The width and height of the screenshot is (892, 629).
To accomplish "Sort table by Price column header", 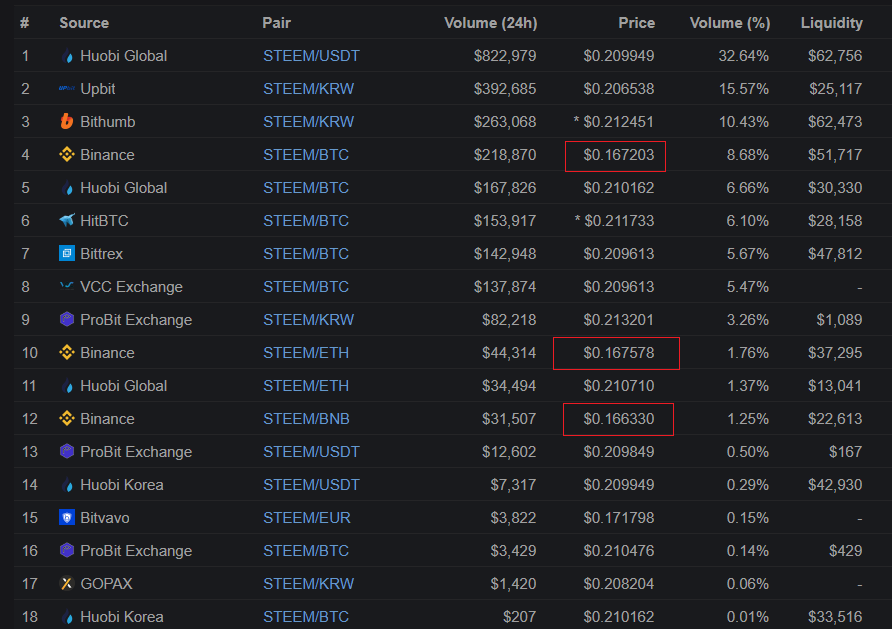I will (x=636, y=22).
